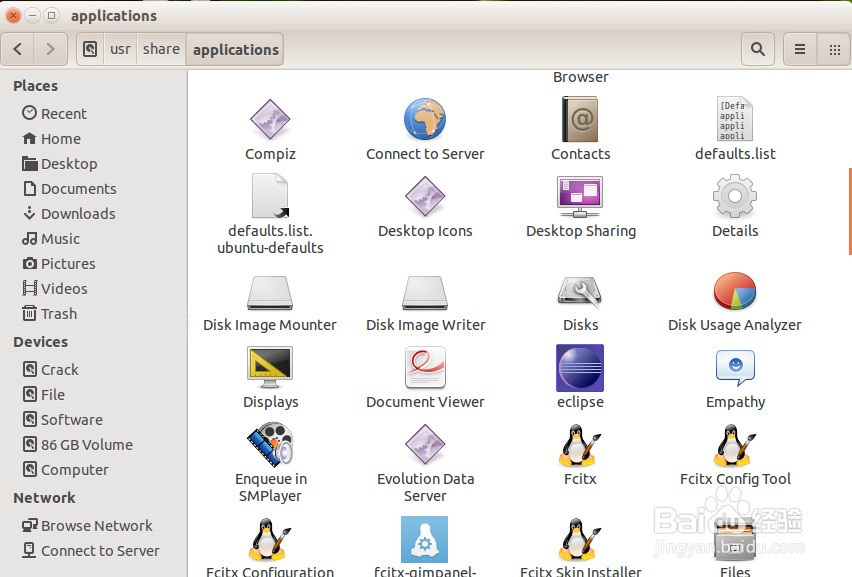This screenshot has height=577, width=852.
Task: Open the Connect to Server globe icon in file list
Action: click(425, 119)
